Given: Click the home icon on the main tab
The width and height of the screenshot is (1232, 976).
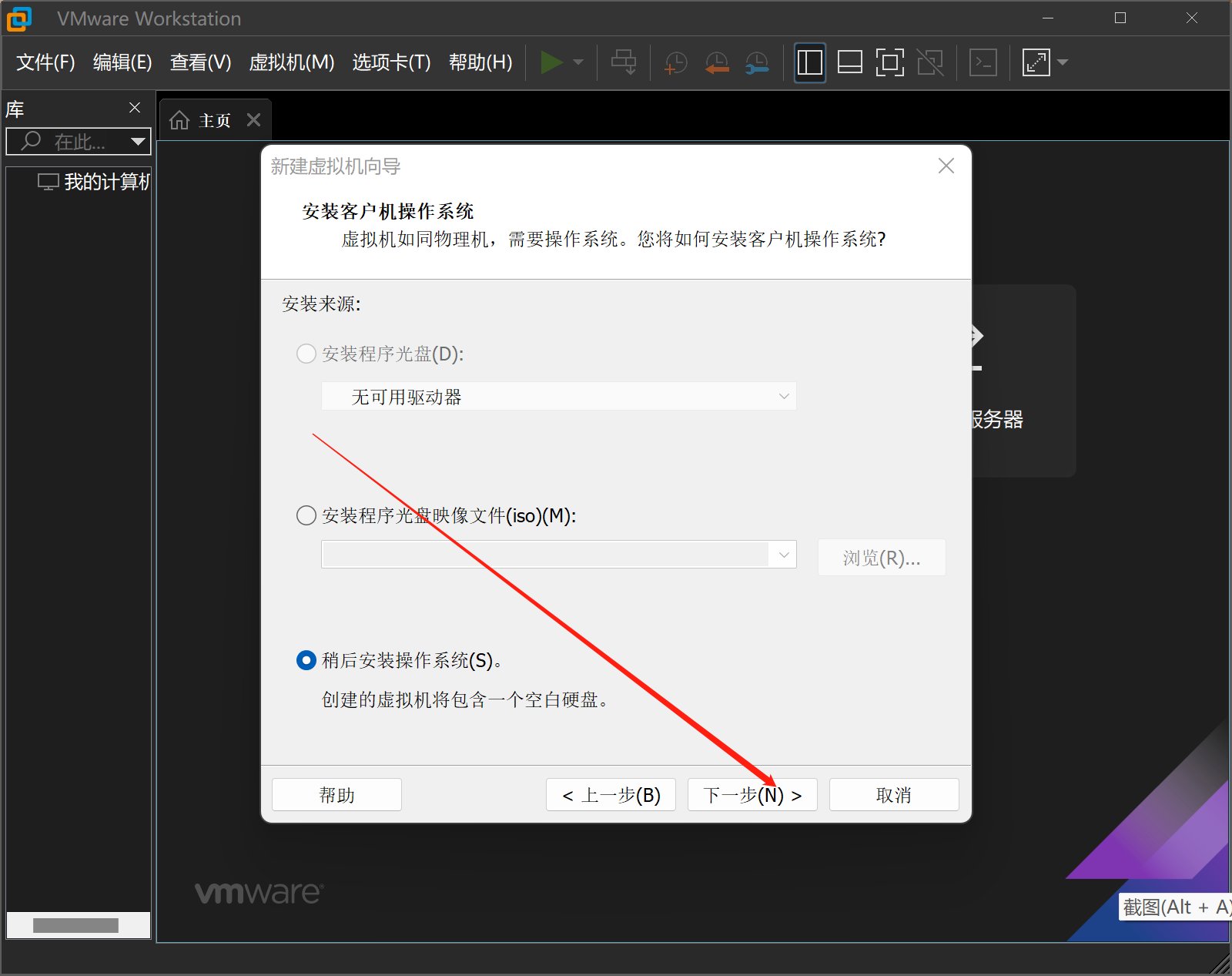Looking at the screenshot, I should 179,120.
